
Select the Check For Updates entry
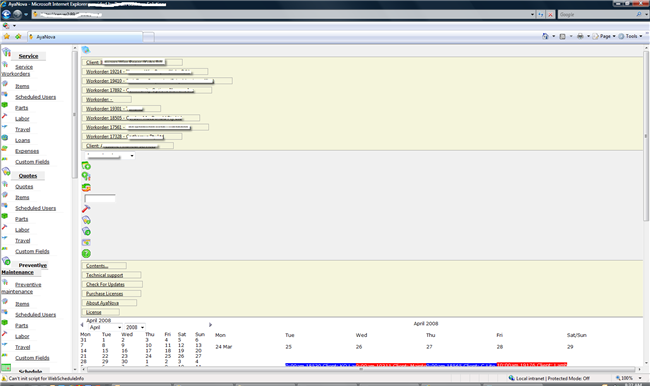112,284
